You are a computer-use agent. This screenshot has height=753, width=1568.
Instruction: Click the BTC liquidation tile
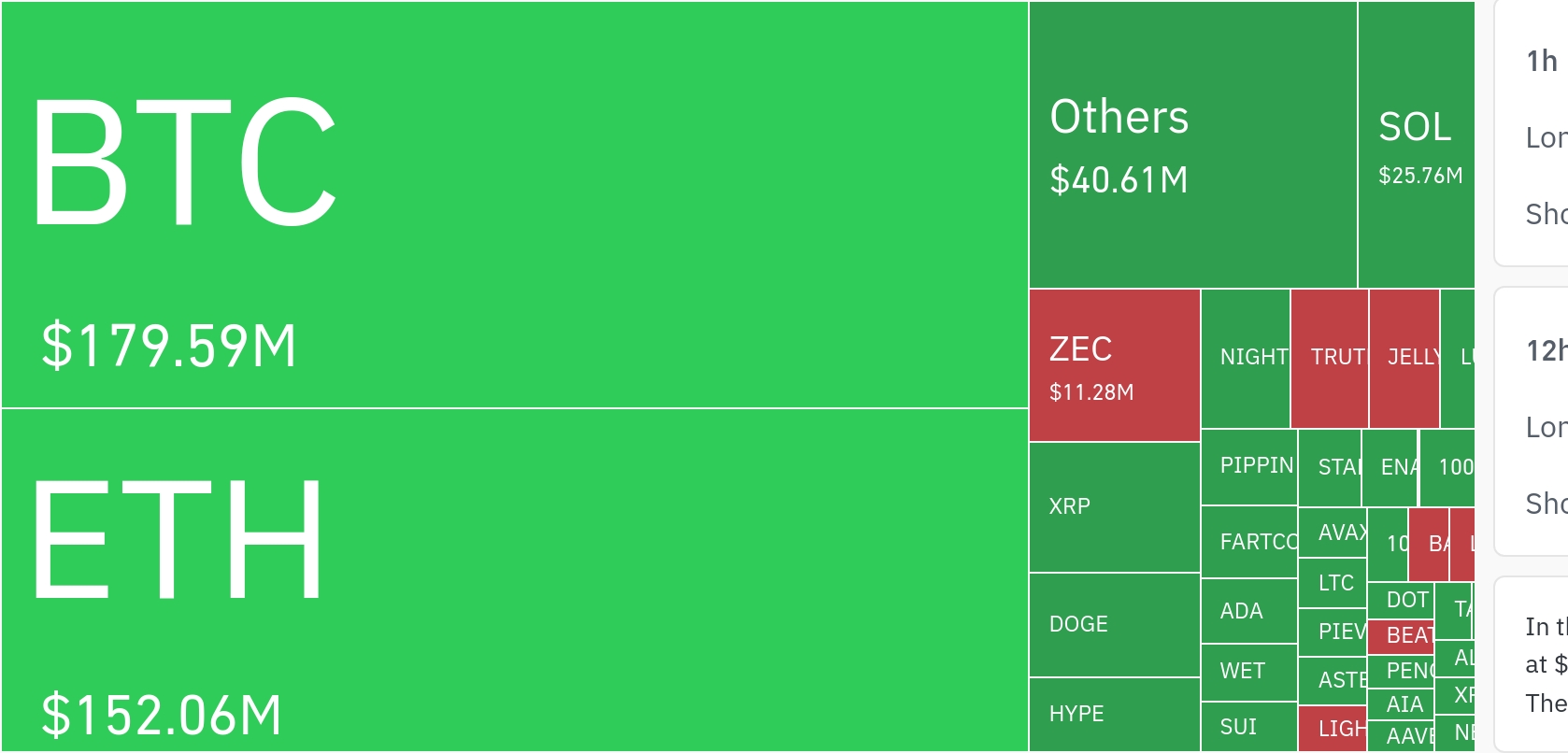514,205
